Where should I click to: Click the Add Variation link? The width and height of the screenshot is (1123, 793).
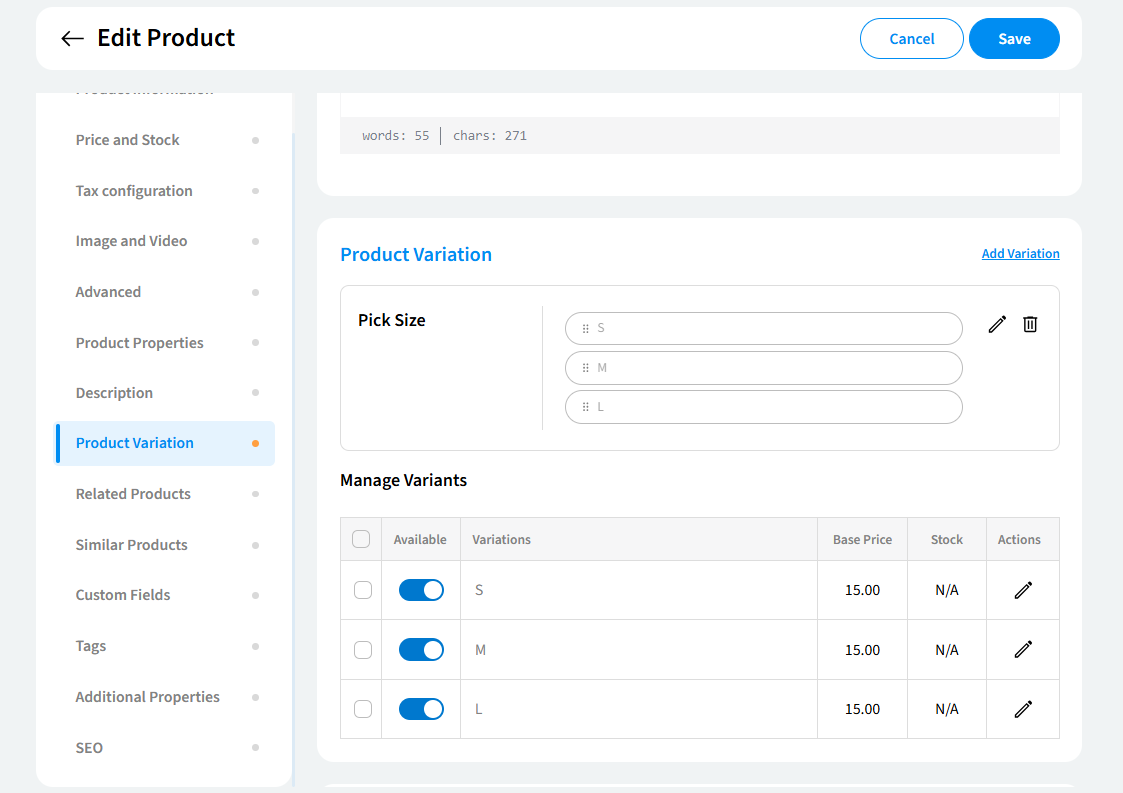pos(1020,254)
